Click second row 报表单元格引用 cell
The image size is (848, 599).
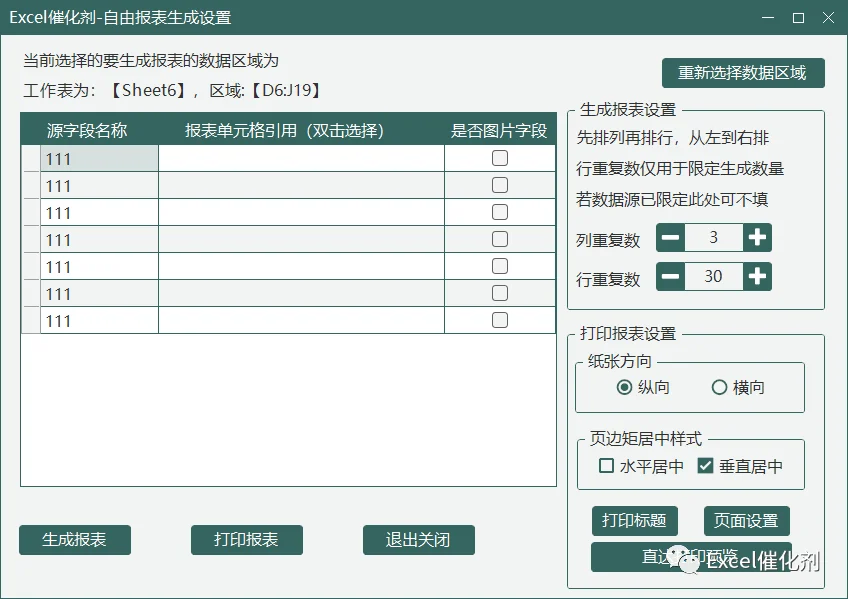[x=302, y=185]
